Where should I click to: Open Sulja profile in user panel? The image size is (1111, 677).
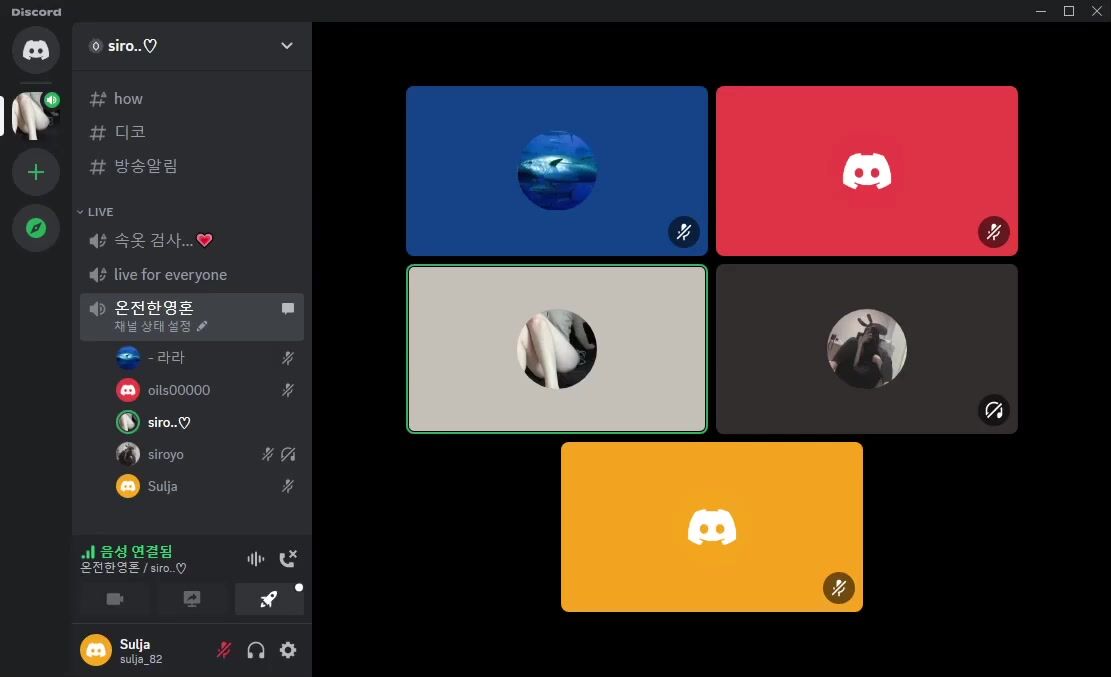point(124,650)
